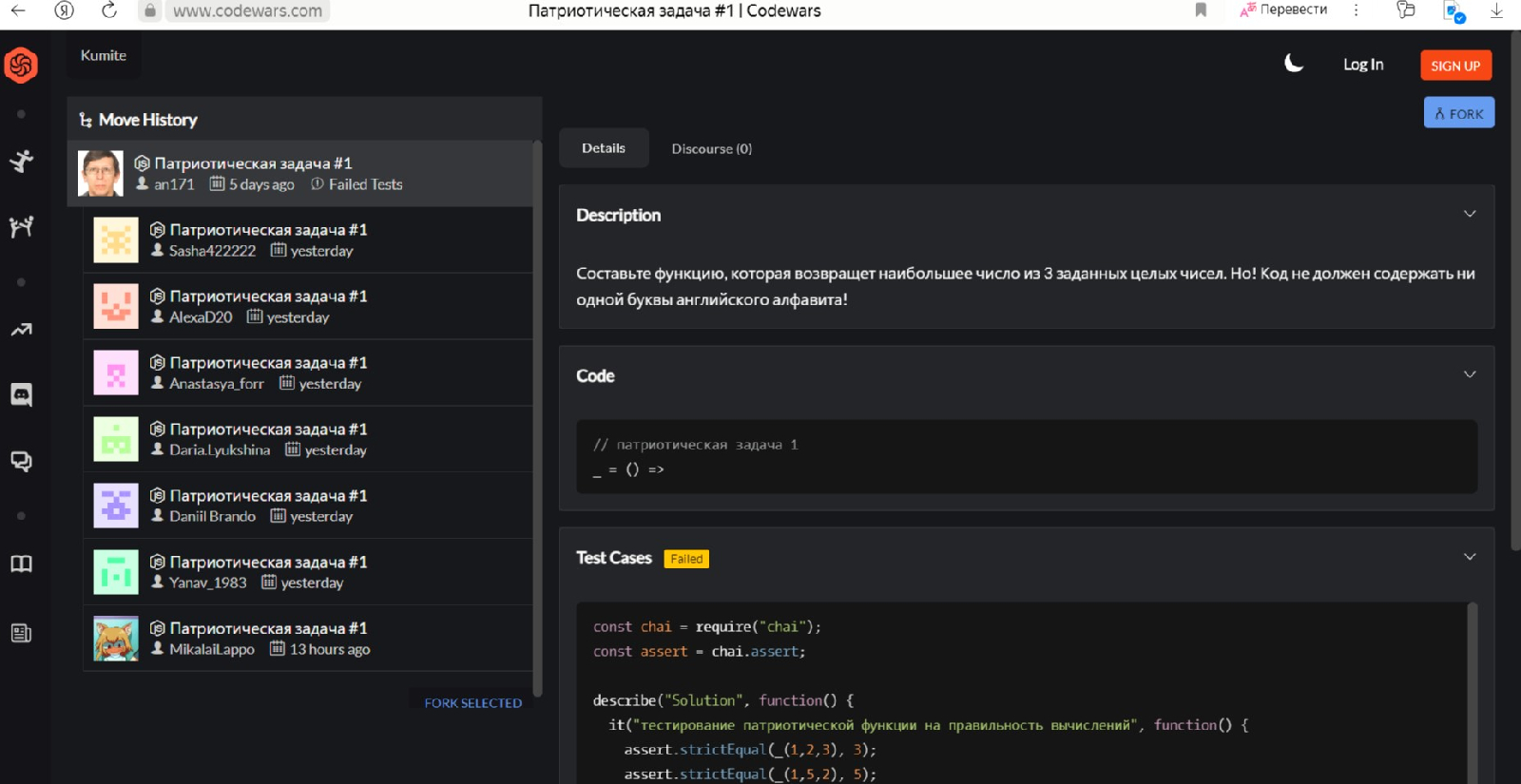Screen dimensions: 1521x784
Task: Open the Docs book icon in sidebar
Action: [x=21, y=564]
